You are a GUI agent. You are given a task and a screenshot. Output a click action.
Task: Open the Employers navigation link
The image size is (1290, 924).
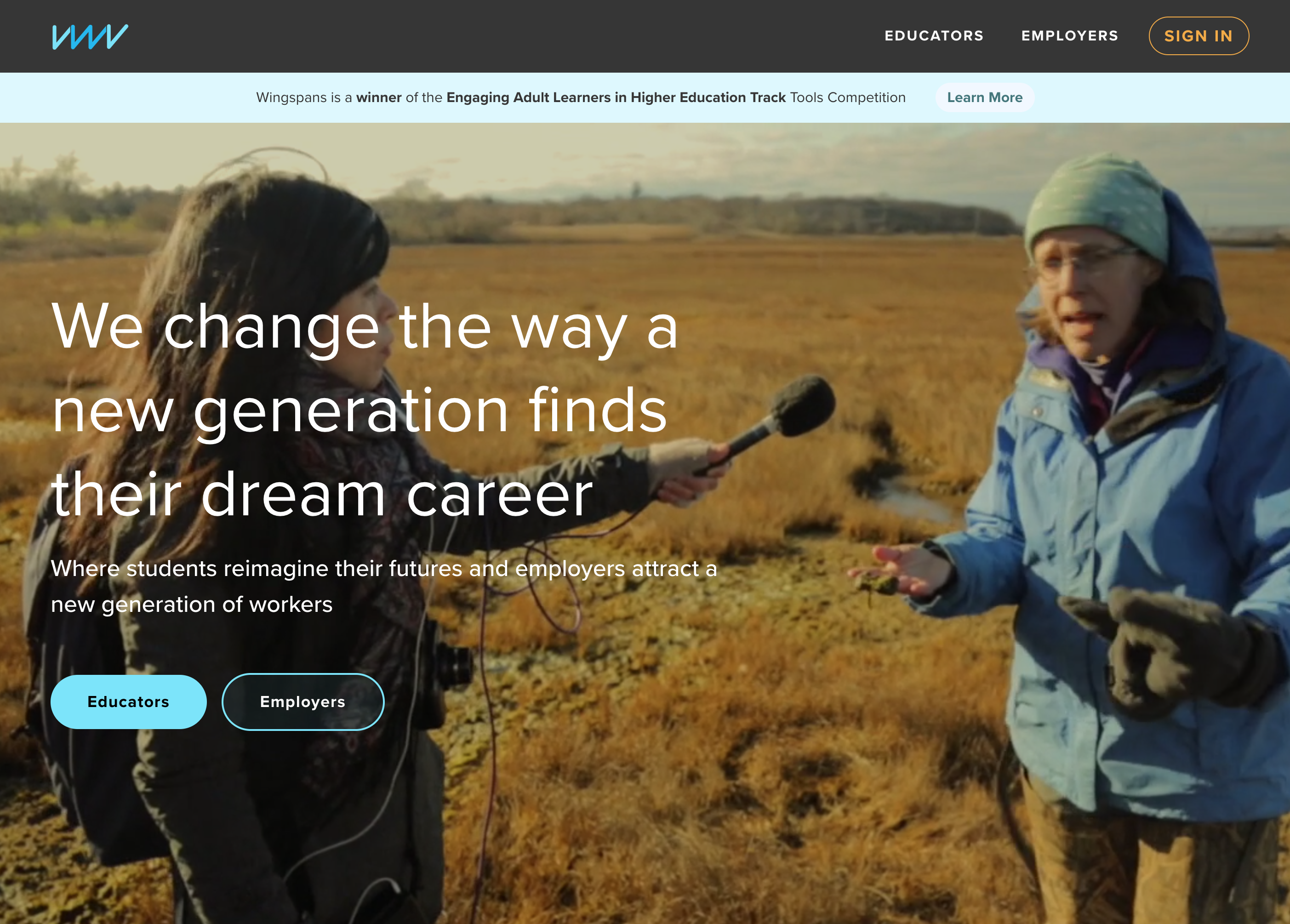pyautogui.click(x=1070, y=36)
